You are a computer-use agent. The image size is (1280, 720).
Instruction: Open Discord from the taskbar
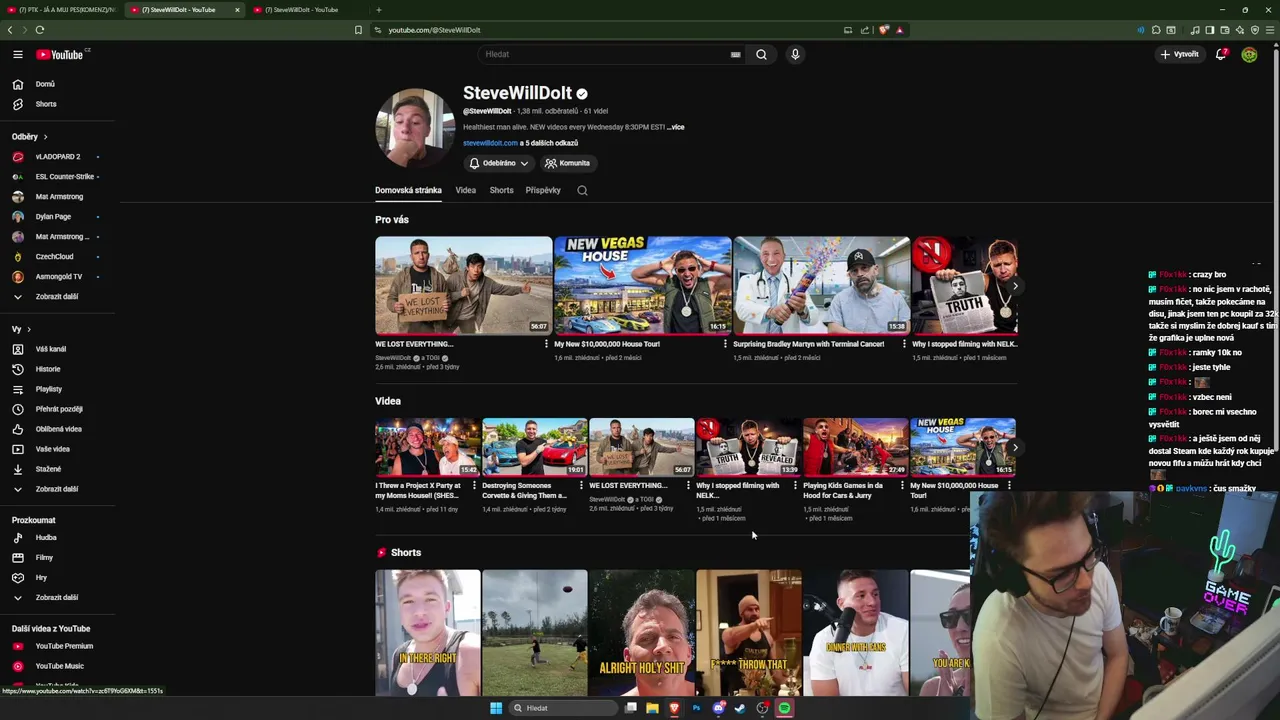718,708
